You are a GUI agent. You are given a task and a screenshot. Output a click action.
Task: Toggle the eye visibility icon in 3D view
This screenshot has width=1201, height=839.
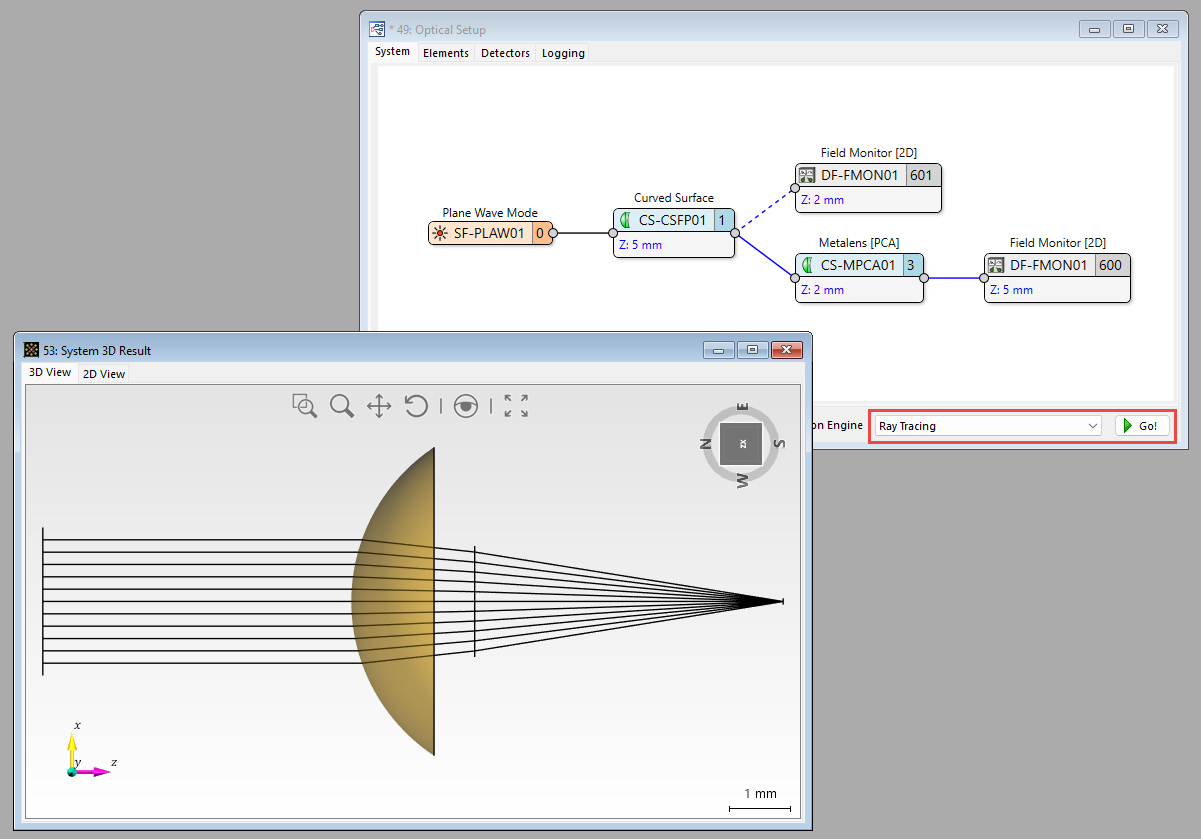point(465,405)
